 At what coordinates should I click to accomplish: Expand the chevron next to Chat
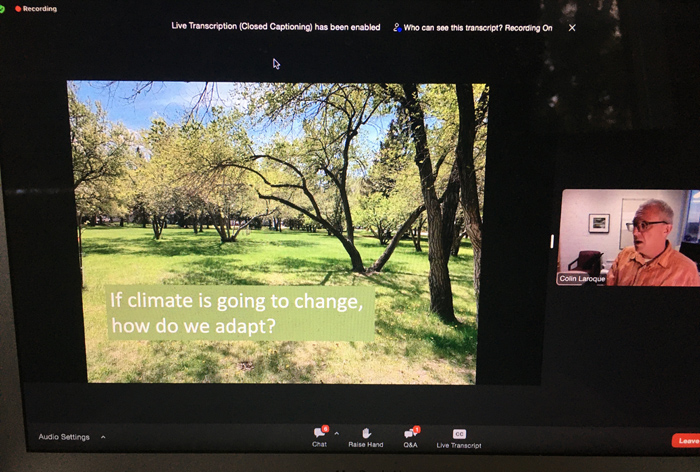pyautogui.click(x=336, y=433)
